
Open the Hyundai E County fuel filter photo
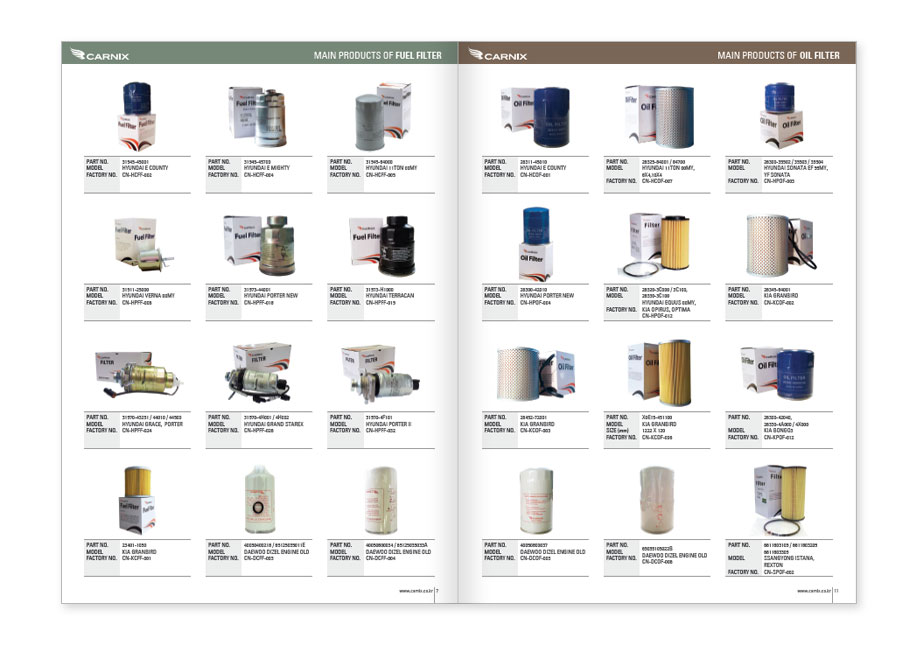(137, 116)
